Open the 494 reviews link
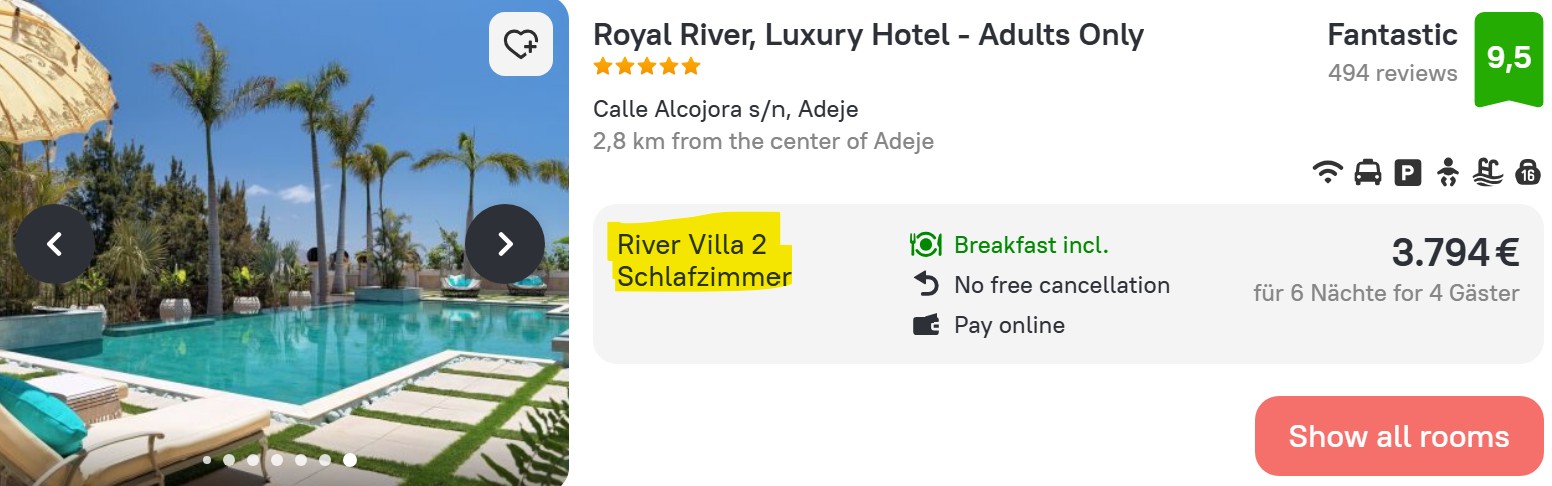1552x486 pixels. click(1392, 73)
